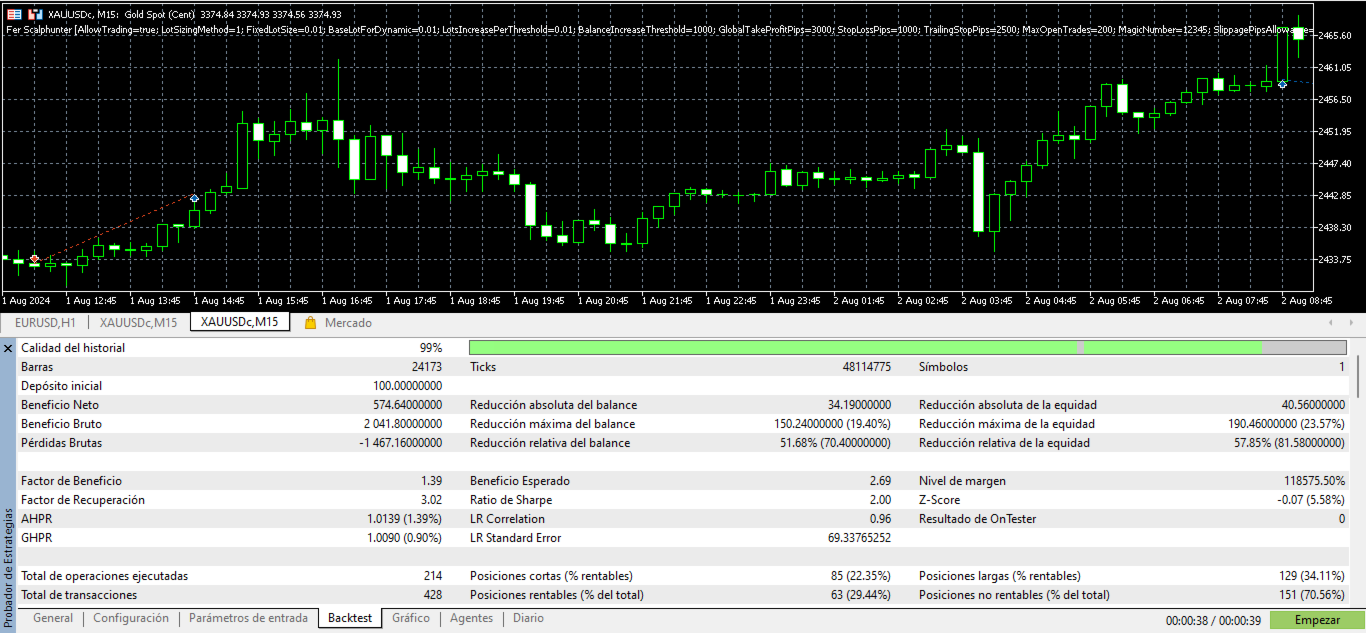Click the Ticks value 48114775
1366x633 pixels.
click(866, 367)
